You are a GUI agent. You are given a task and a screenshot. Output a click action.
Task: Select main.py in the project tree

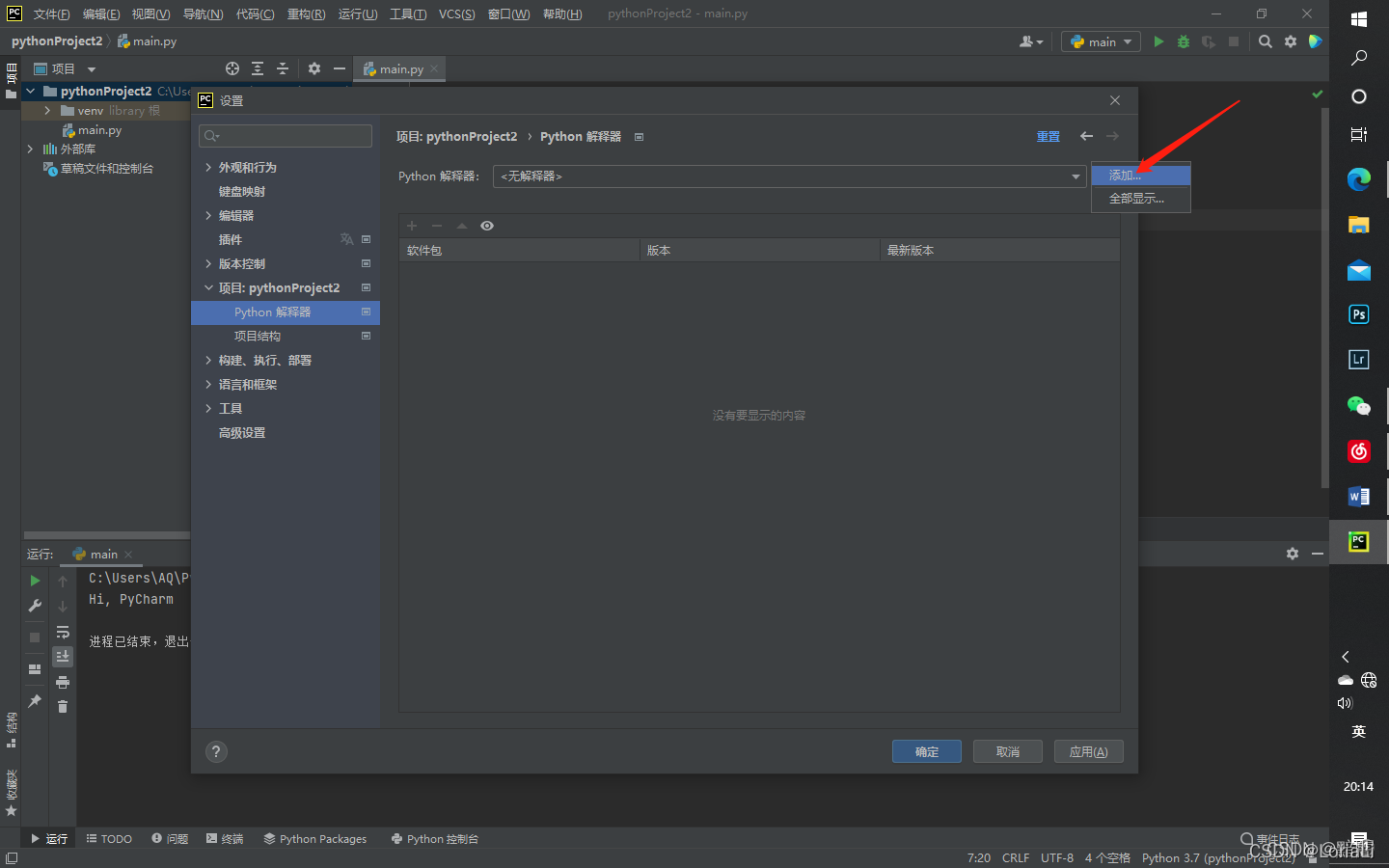coord(99,130)
